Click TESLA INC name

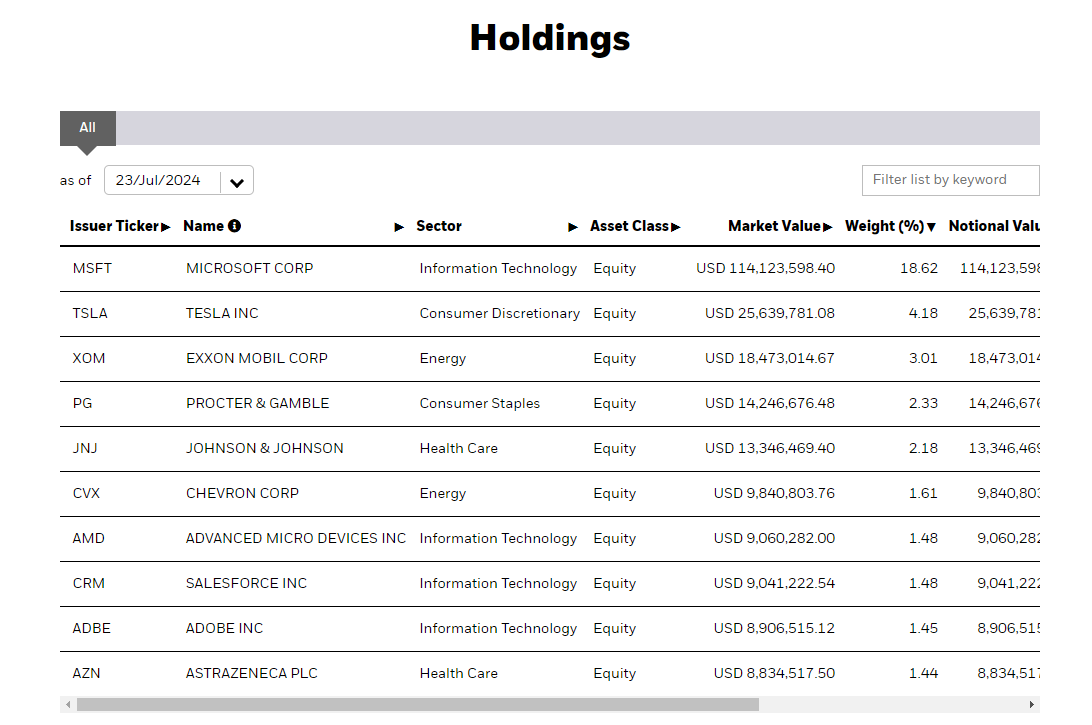(x=222, y=313)
